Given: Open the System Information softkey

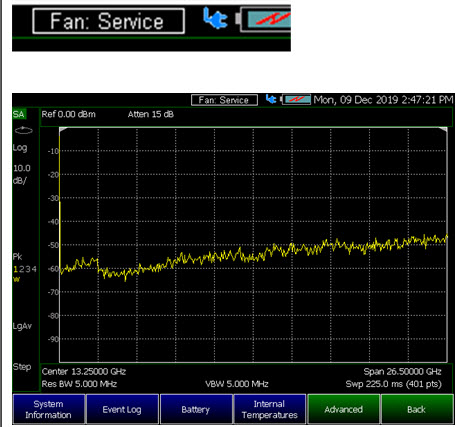Looking at the screenshot, I should [49, 409].
